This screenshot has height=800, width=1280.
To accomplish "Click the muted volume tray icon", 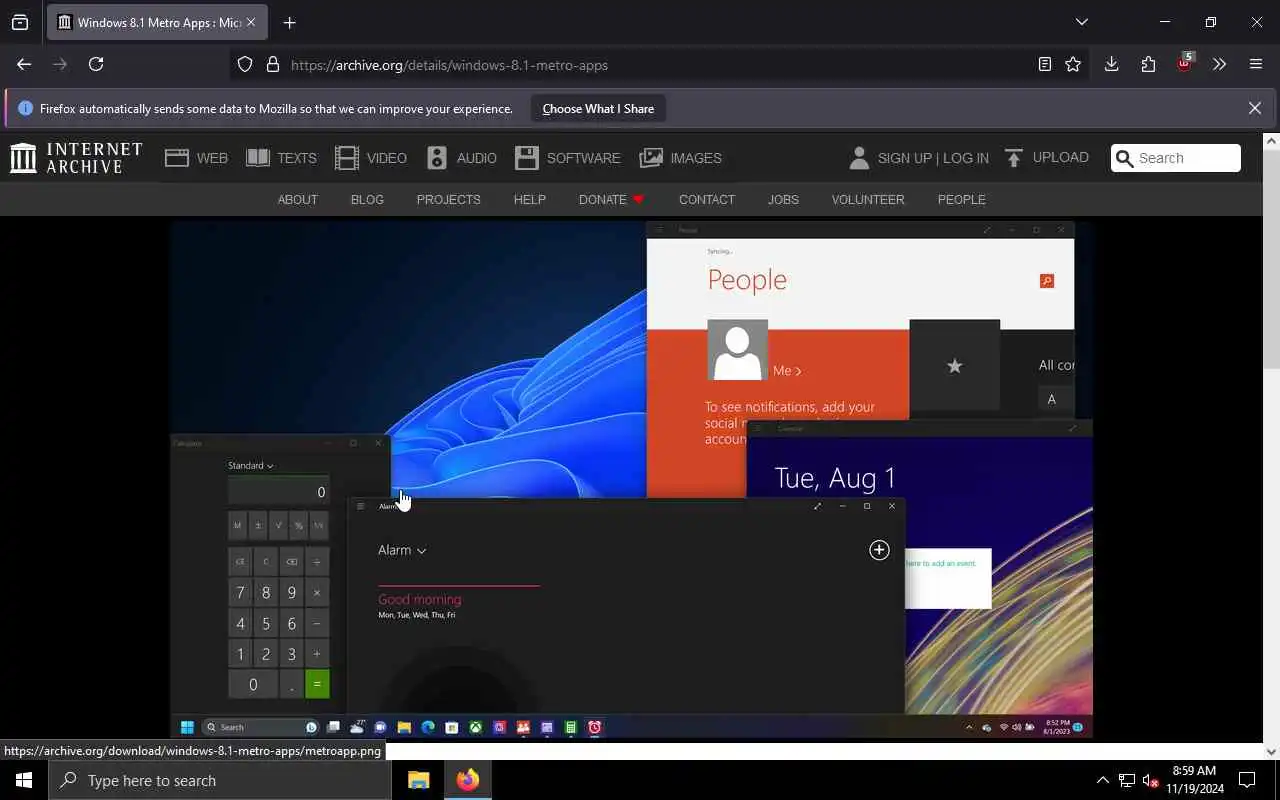I will (1151, 780).
